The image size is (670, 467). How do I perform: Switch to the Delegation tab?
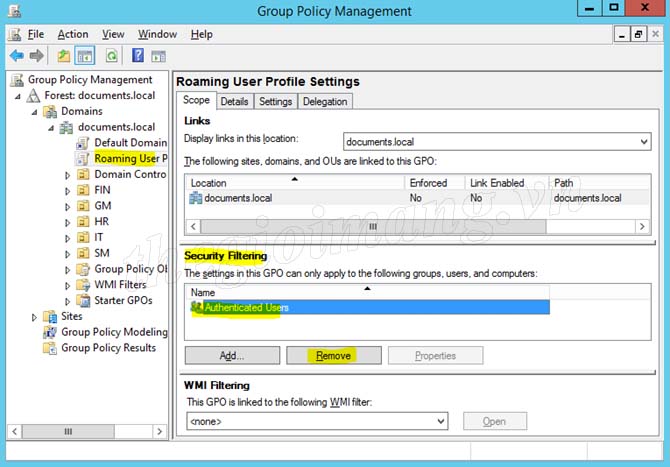click(325, 102)
